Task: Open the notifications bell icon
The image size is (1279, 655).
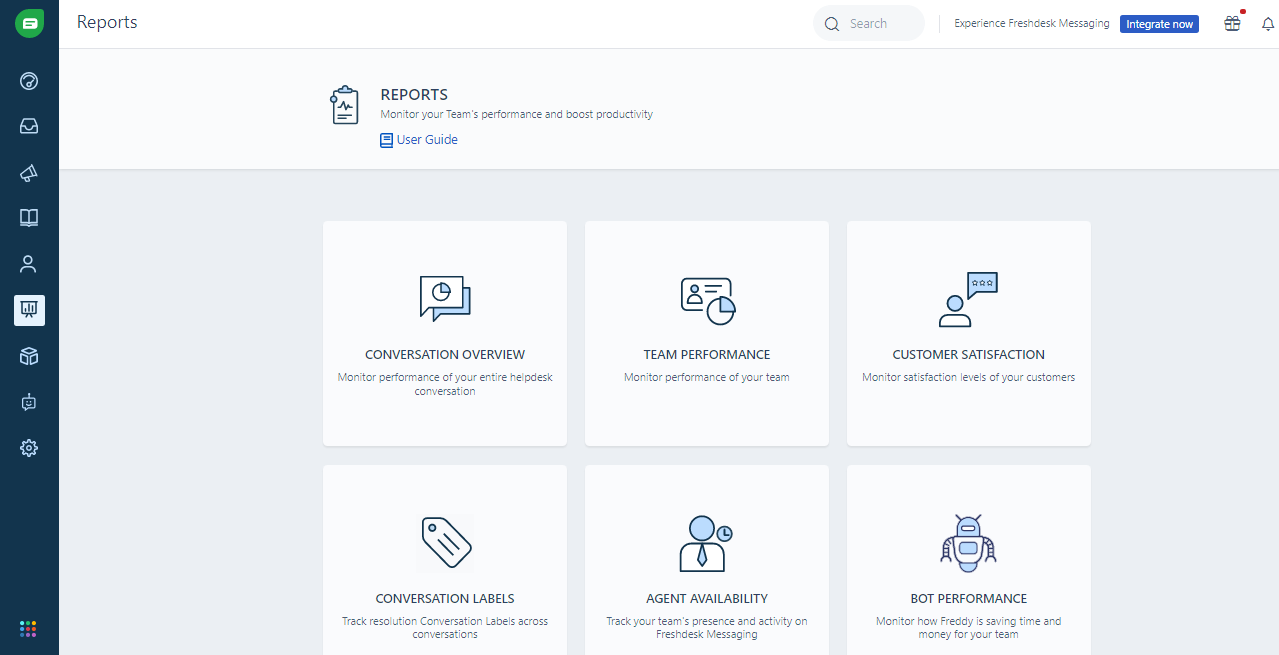Action: [x=1268, y=24]
